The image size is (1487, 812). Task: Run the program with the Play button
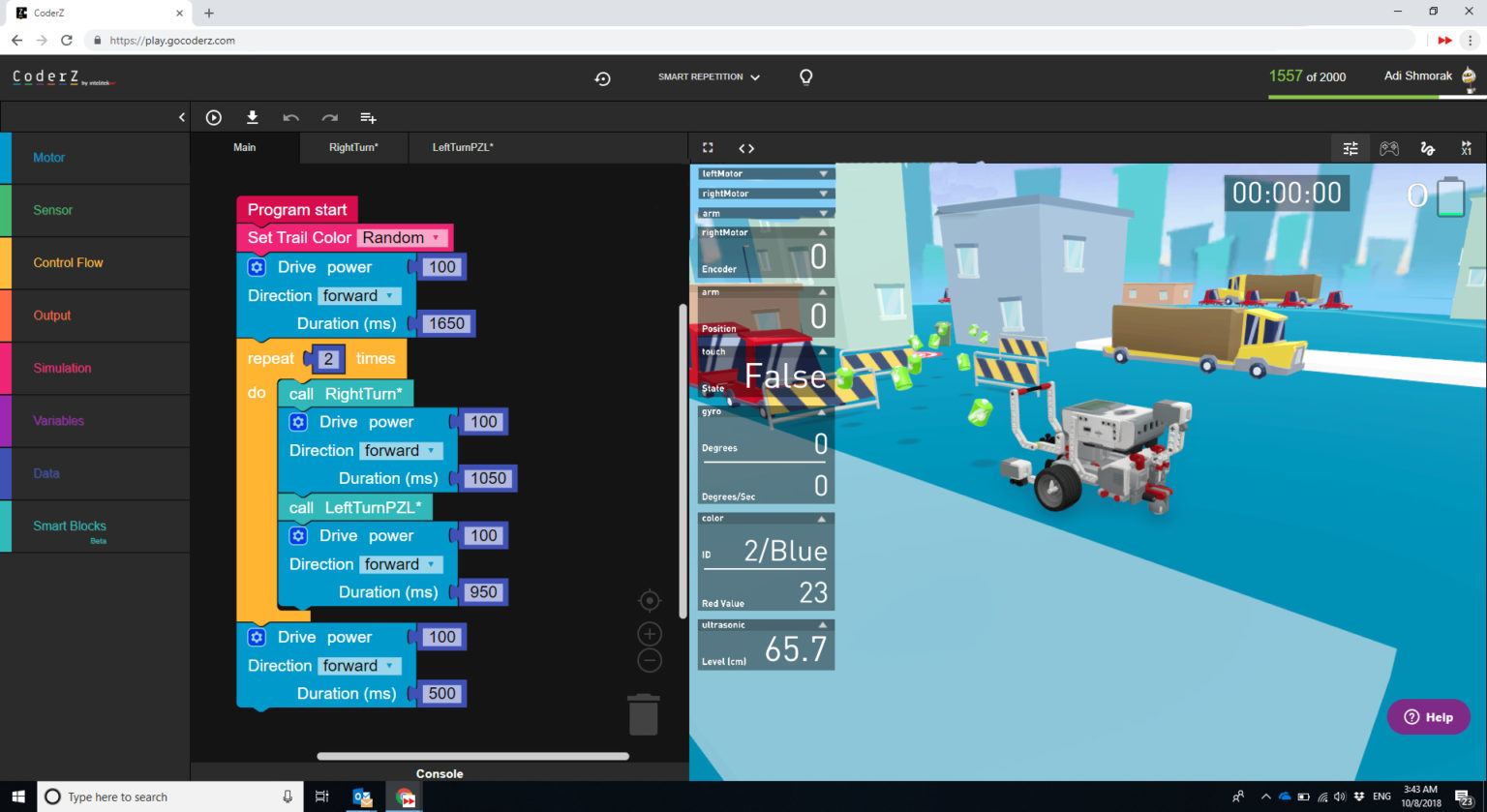tap(213, 117)
